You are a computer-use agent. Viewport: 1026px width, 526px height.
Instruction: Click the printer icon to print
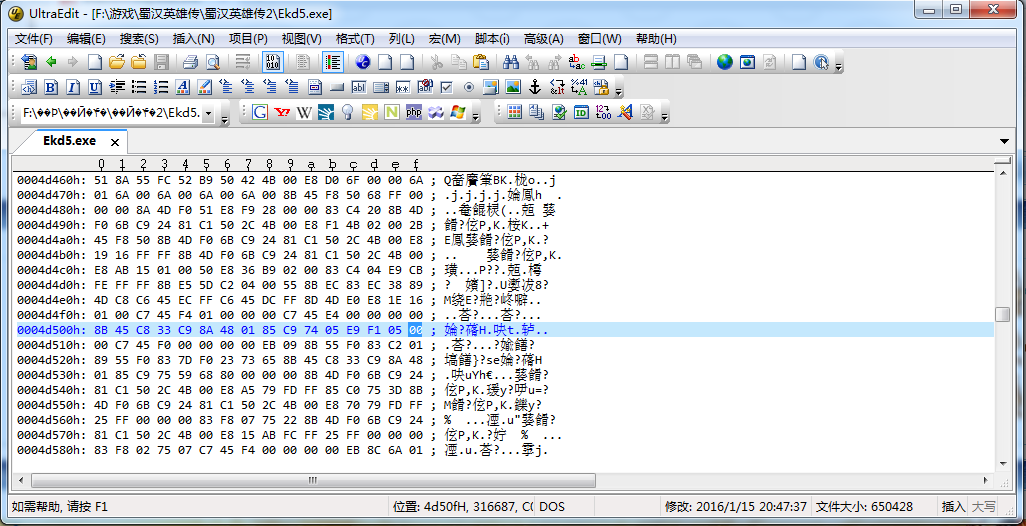(x=190, y=62)
